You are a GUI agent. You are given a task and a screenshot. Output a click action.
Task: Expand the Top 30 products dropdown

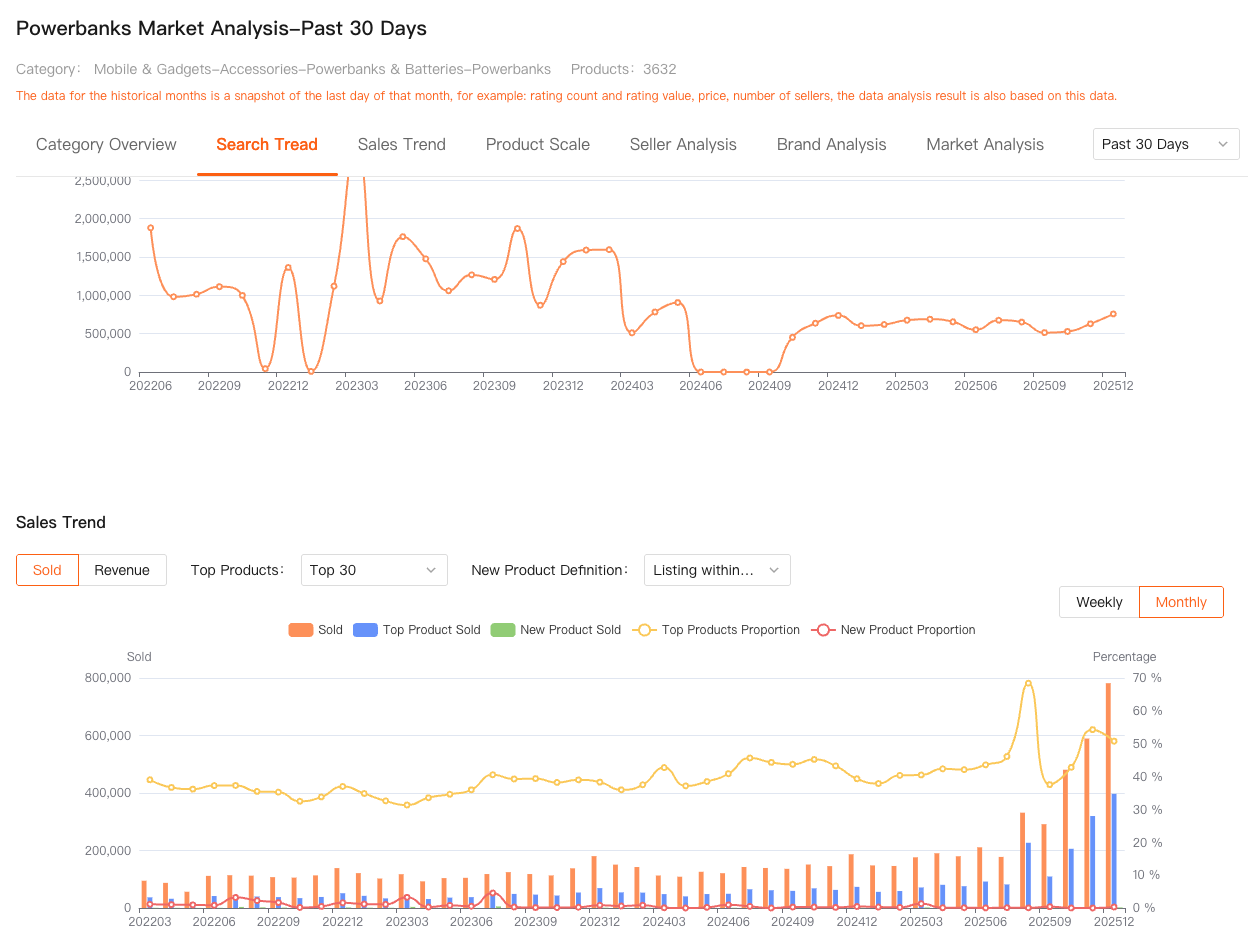[373, 570]
